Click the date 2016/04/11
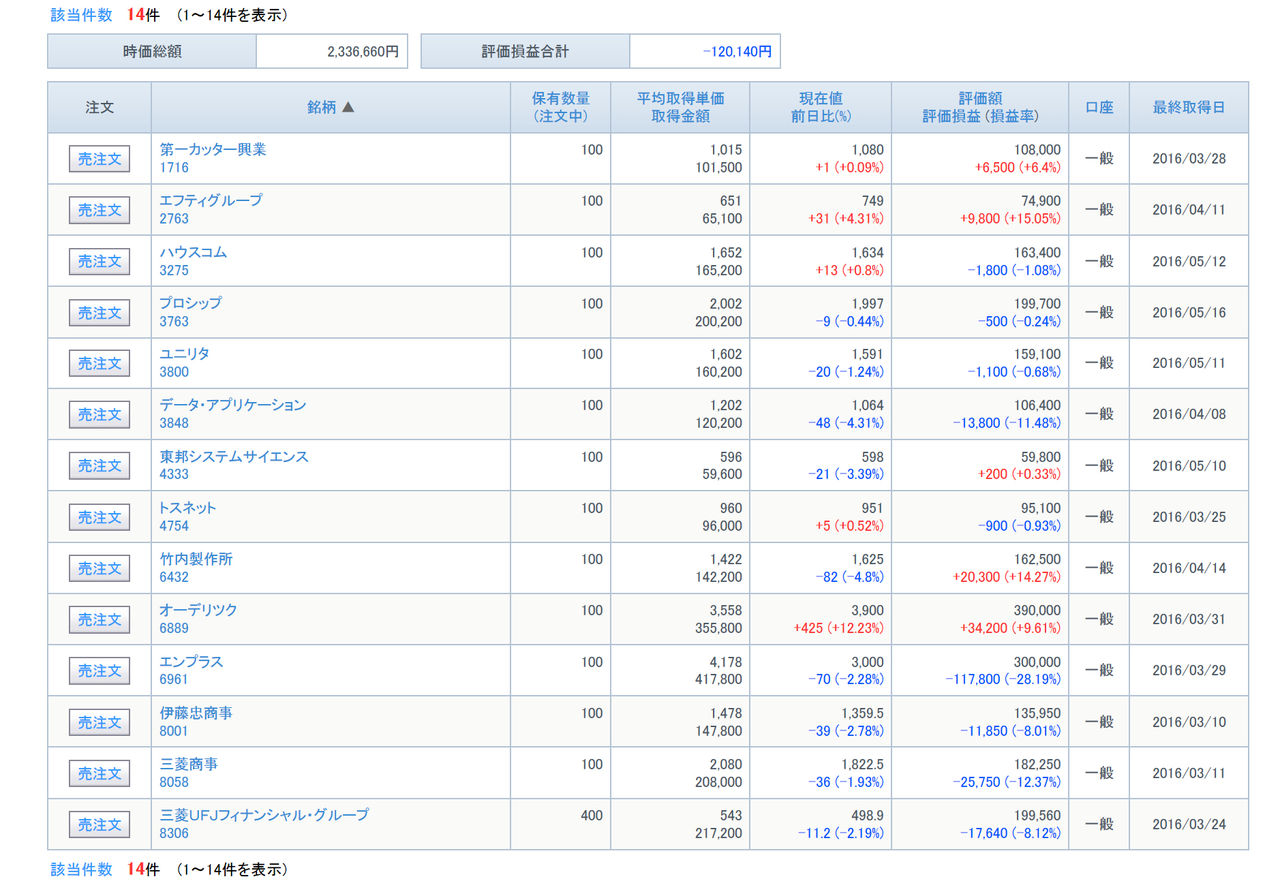The height and width of the screenshot is (894, 1280). (1189, 210)
